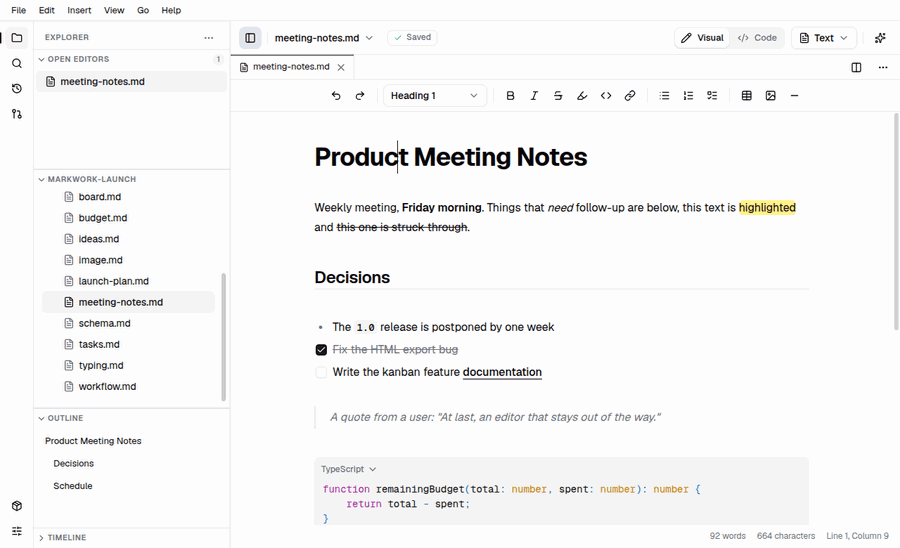
Task: Click the Explorer more options ellipsis
Action: pos(208,38)
